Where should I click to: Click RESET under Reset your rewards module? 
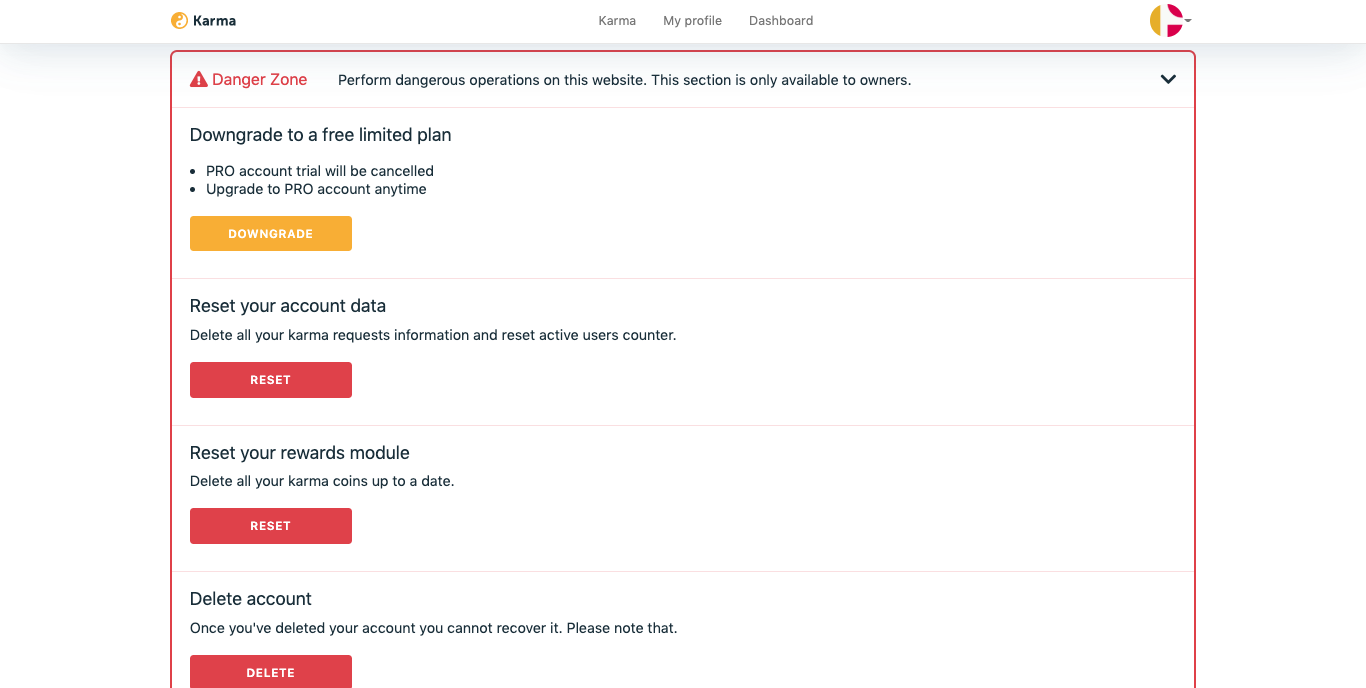271,526
